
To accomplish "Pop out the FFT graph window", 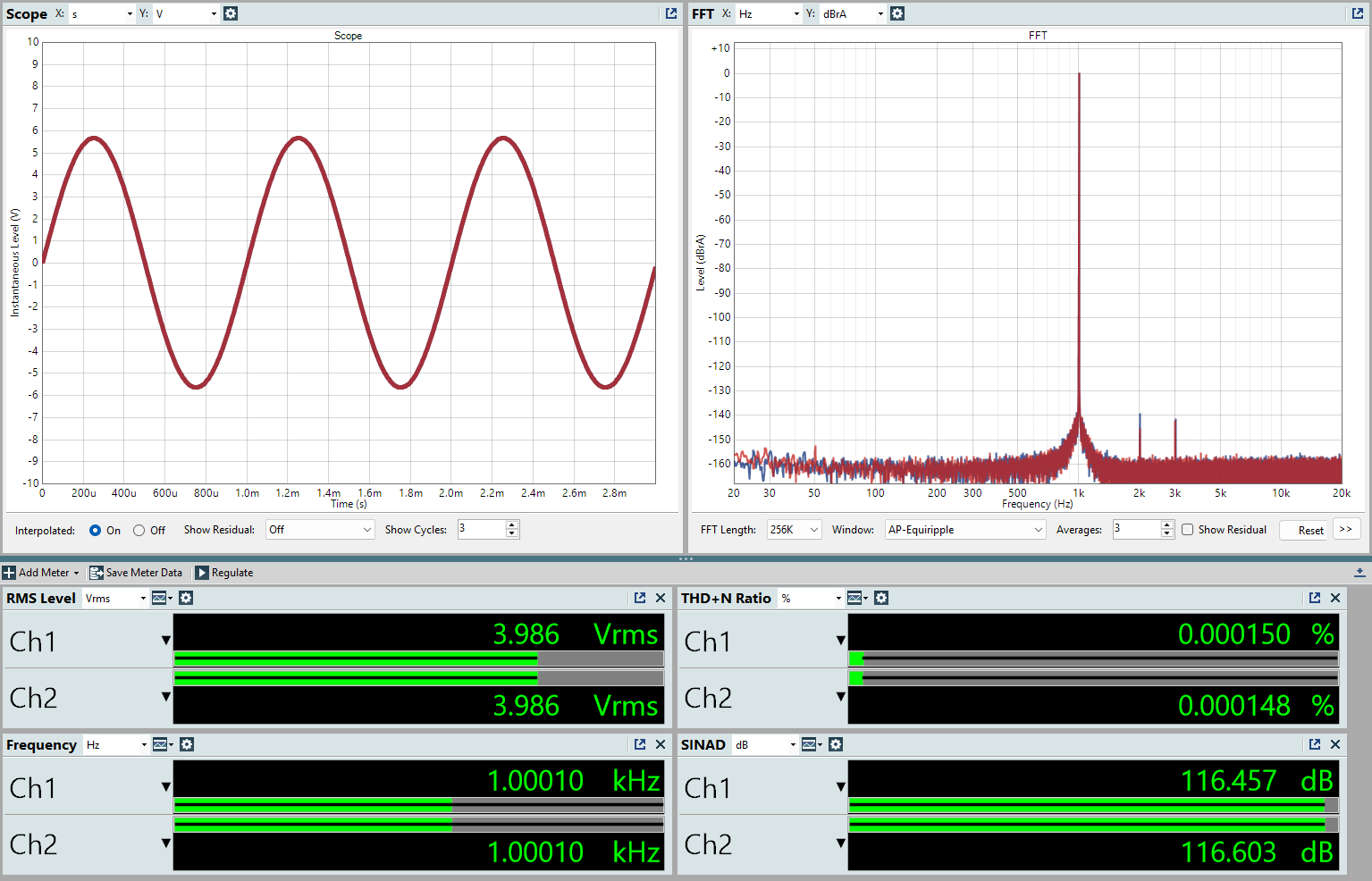I will [1358, 13].
